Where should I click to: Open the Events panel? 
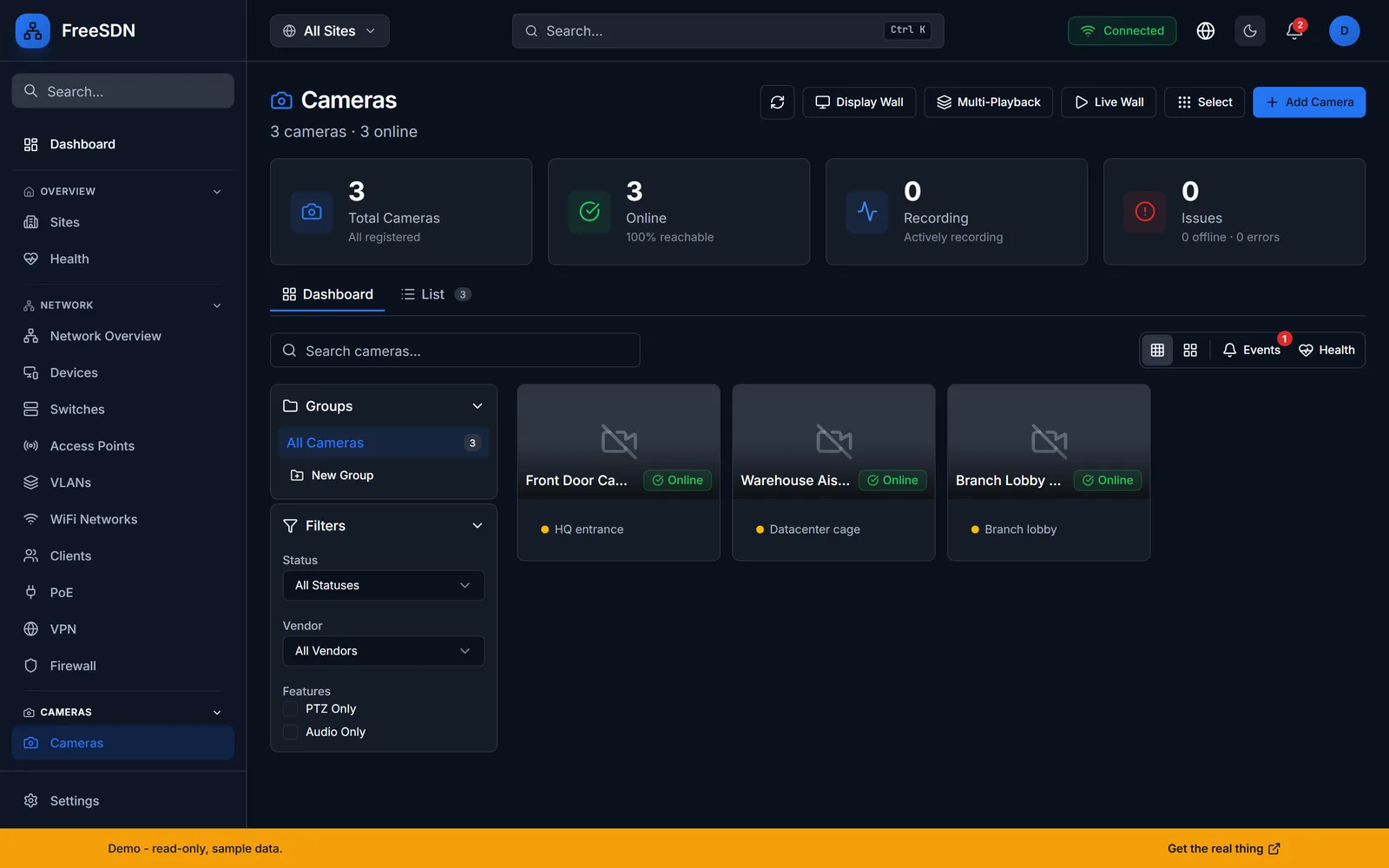(1251, 350)
